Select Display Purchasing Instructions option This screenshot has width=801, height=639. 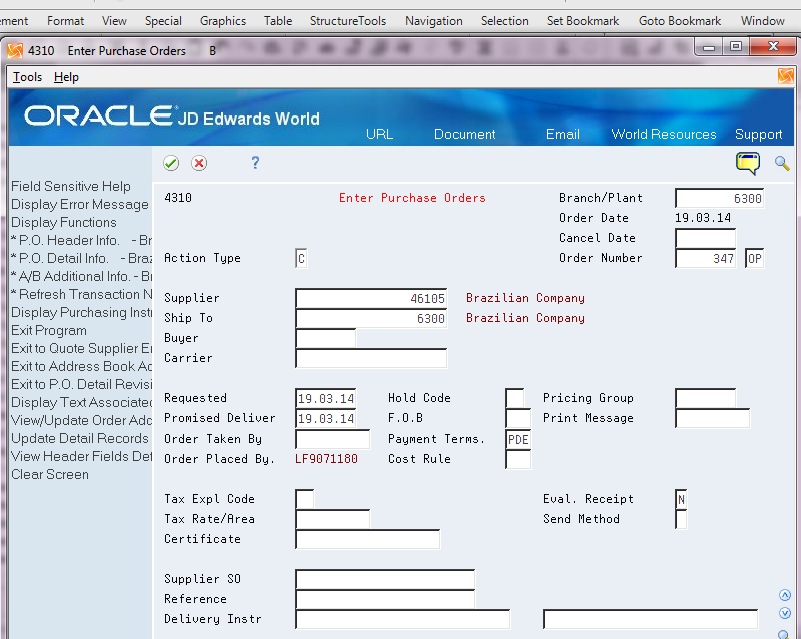(81, 313)
